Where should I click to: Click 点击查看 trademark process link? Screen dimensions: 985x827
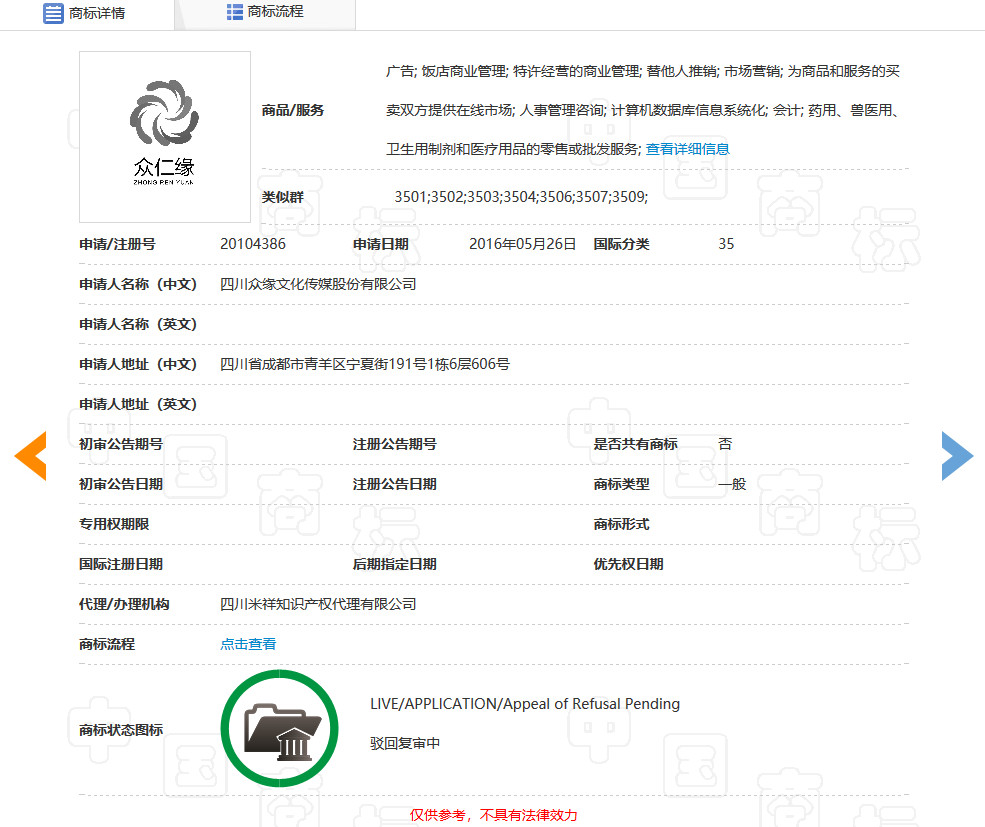pos(248,644)
